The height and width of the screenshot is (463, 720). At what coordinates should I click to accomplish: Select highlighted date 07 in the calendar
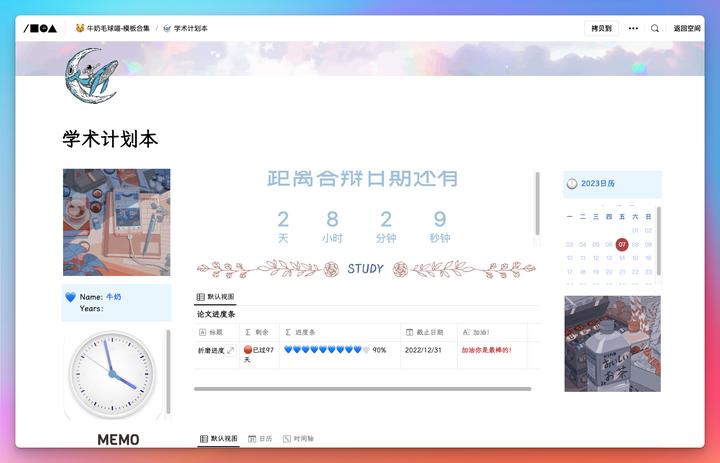622,244
